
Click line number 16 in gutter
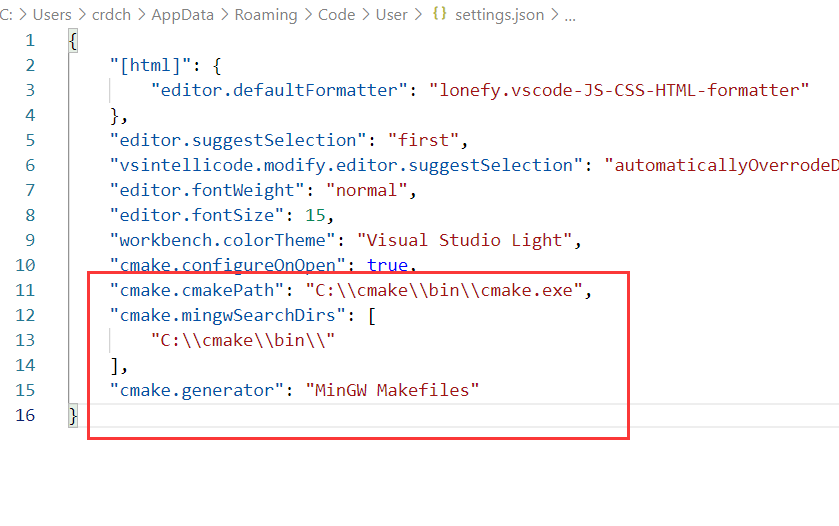25,415
